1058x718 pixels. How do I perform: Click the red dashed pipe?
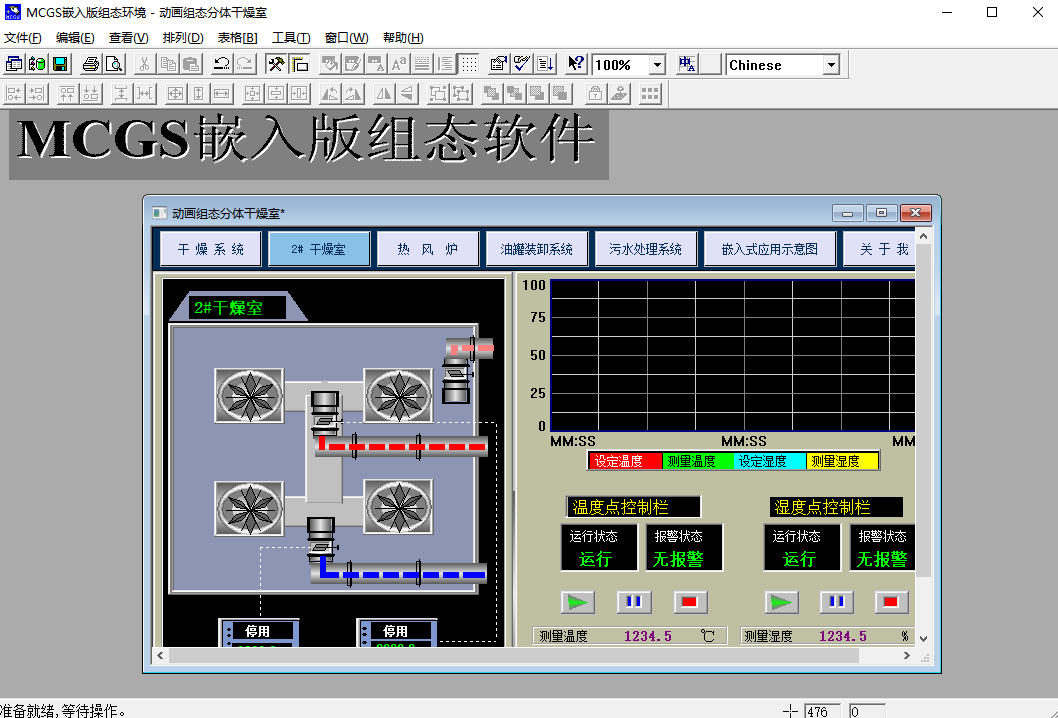402,446
